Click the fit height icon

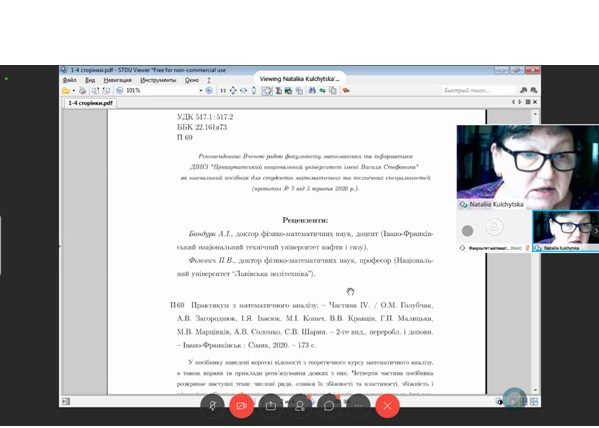point(254,91)
